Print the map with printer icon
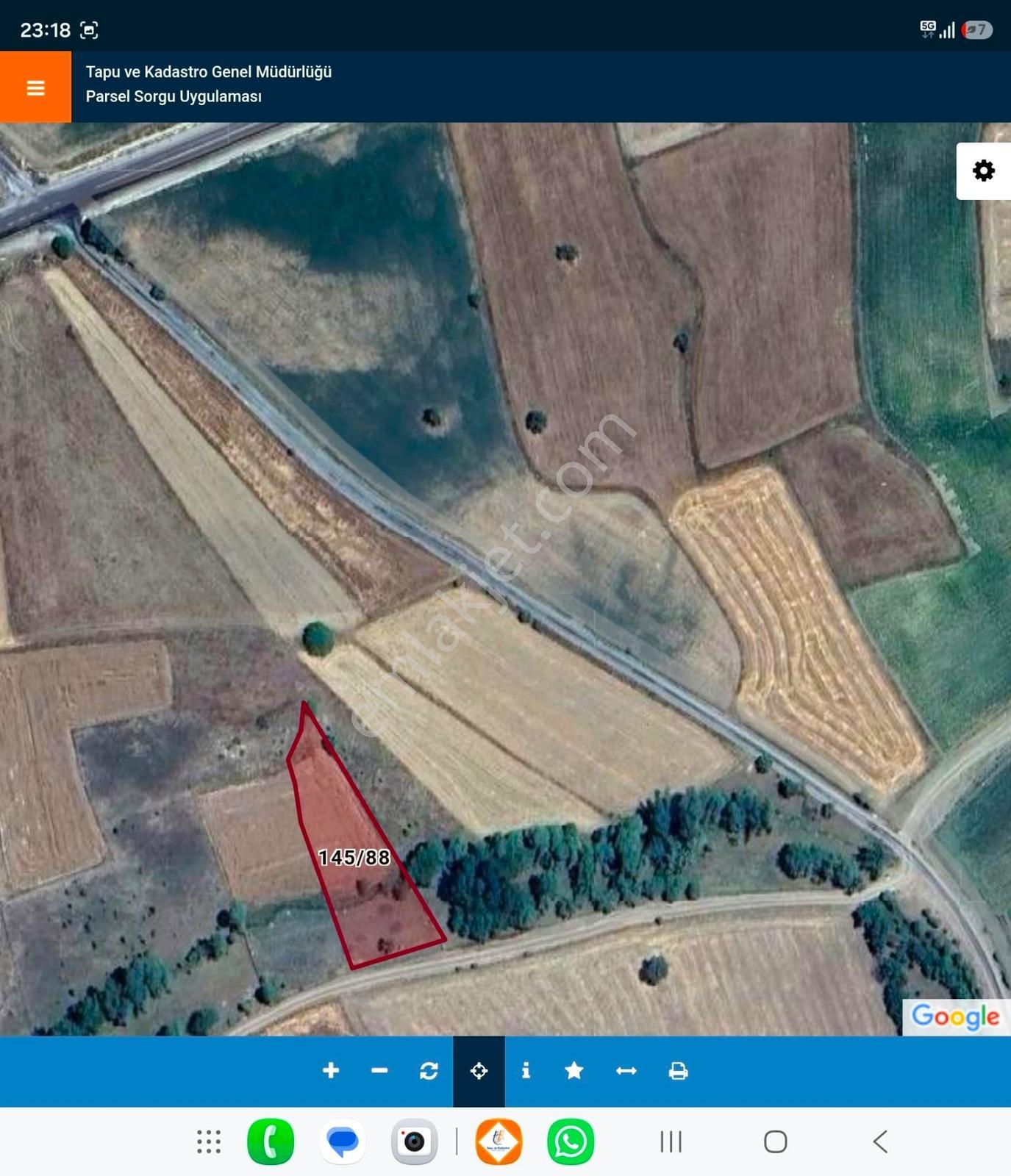Viewport: 1011px width, 1176px height. click(x=678, y=1071)
